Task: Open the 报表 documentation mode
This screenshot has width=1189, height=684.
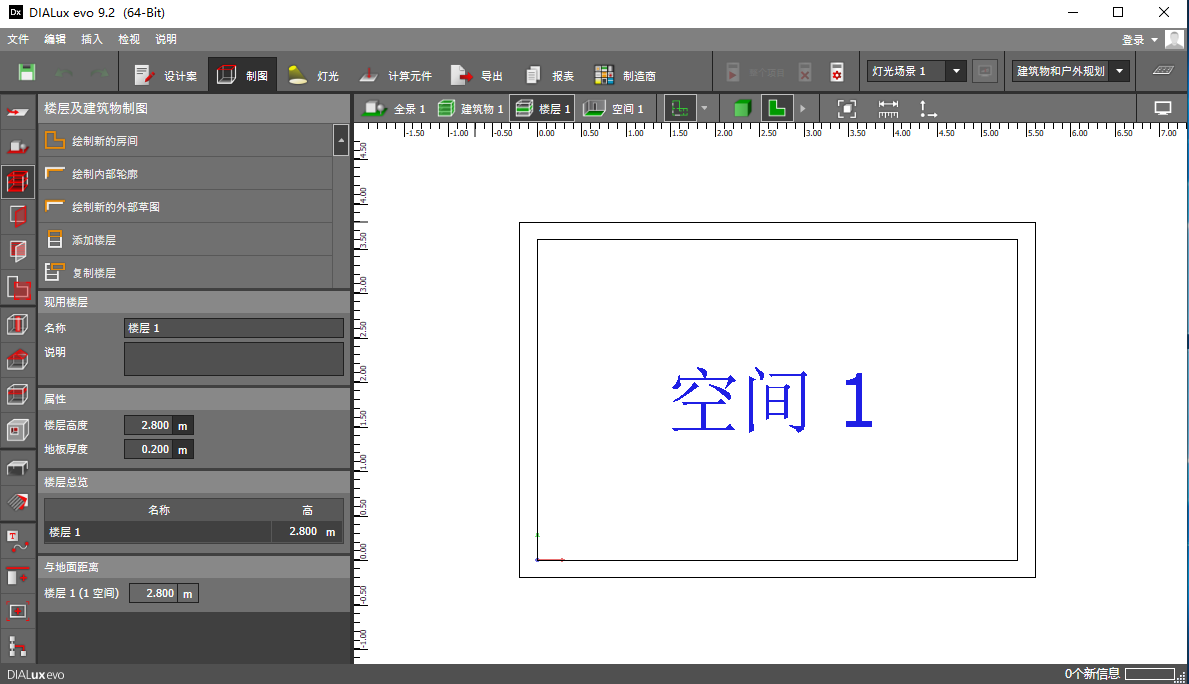Action: pos(550,75)
